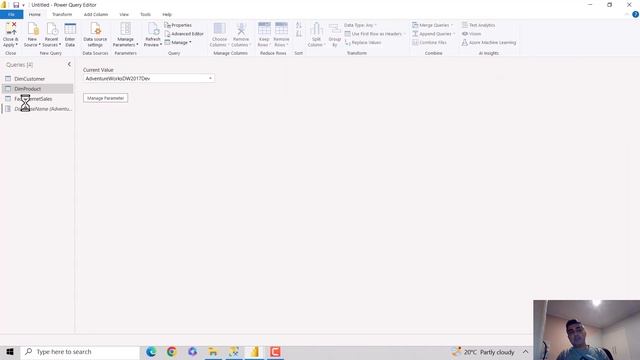The height and width of the screenshot is (360, 640).
Task: Open the Data Type: Any dropdown
Action: (360, 25)
